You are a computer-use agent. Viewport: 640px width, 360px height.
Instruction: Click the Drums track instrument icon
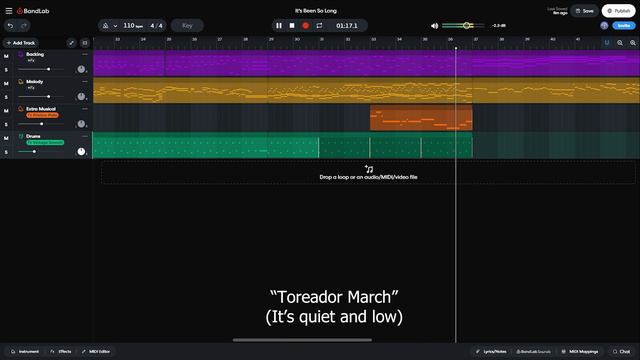click(x=20, y=136)
